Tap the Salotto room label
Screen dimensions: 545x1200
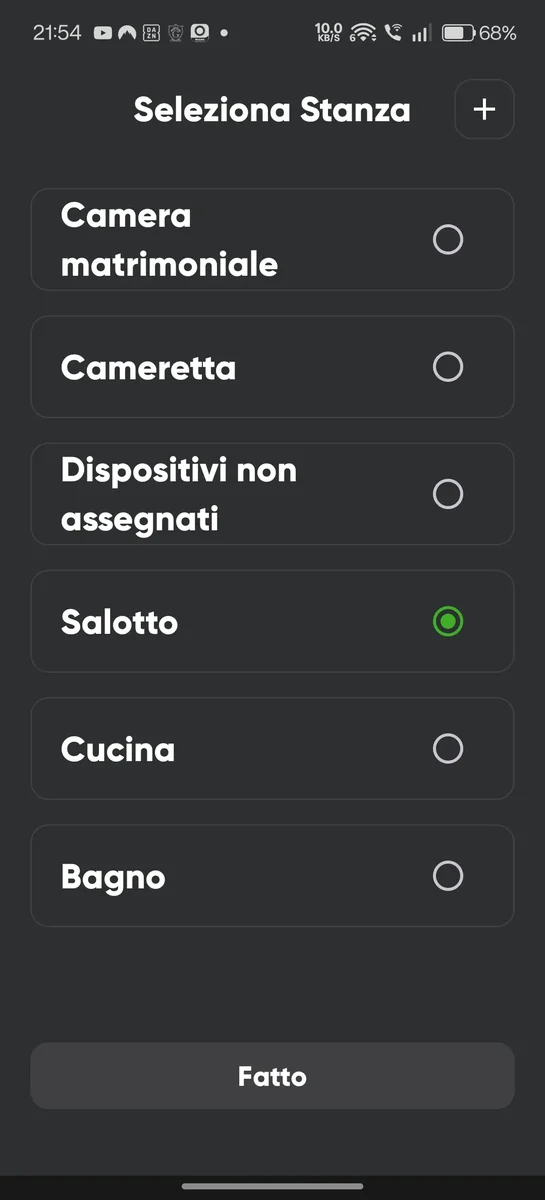[x=119, y=622]
